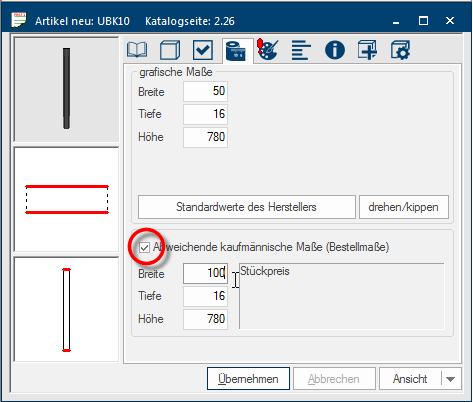The width and height of the screenshot is (473, 402).
Task: Click the drehen/kippen button
Action: click(x=404, y=207)
